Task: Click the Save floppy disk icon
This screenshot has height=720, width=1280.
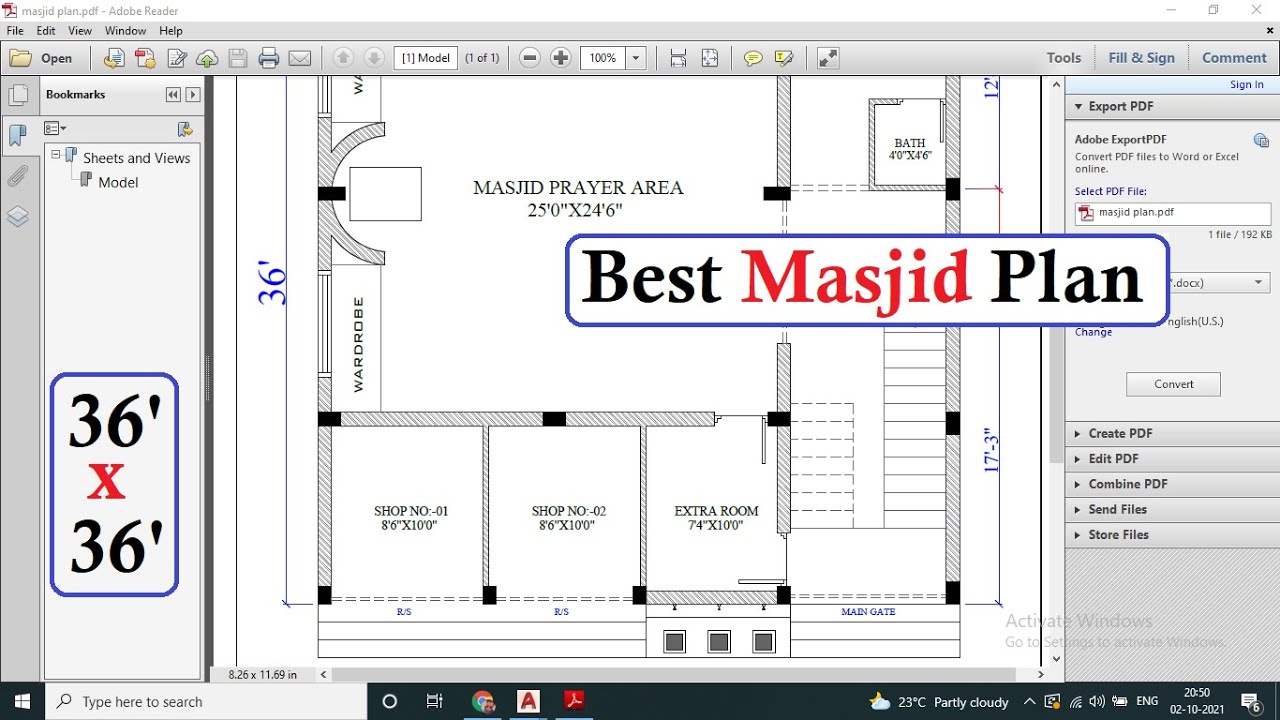Action: (x=238, y=58)
